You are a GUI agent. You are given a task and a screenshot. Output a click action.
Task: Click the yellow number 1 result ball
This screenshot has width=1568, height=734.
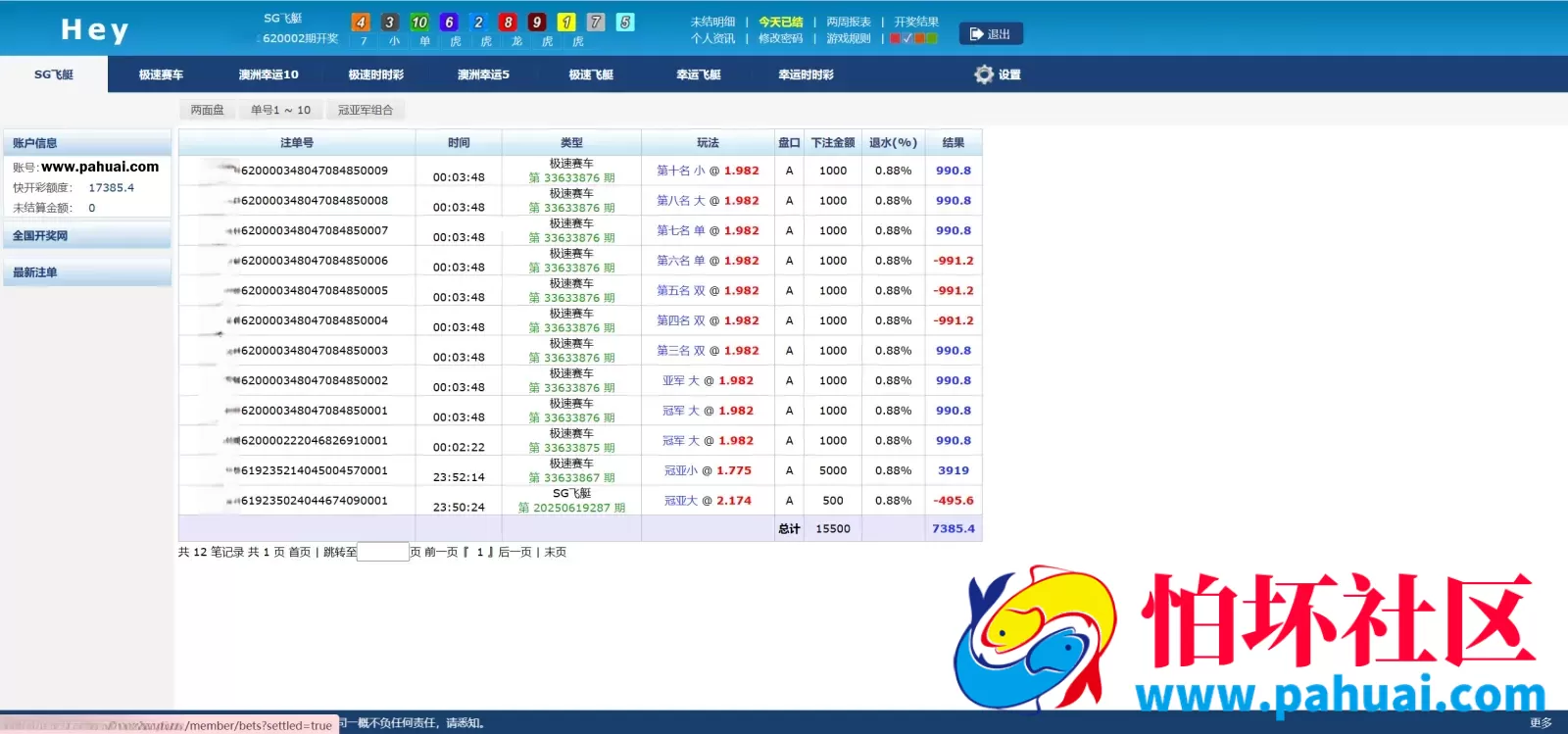(566, 22)
